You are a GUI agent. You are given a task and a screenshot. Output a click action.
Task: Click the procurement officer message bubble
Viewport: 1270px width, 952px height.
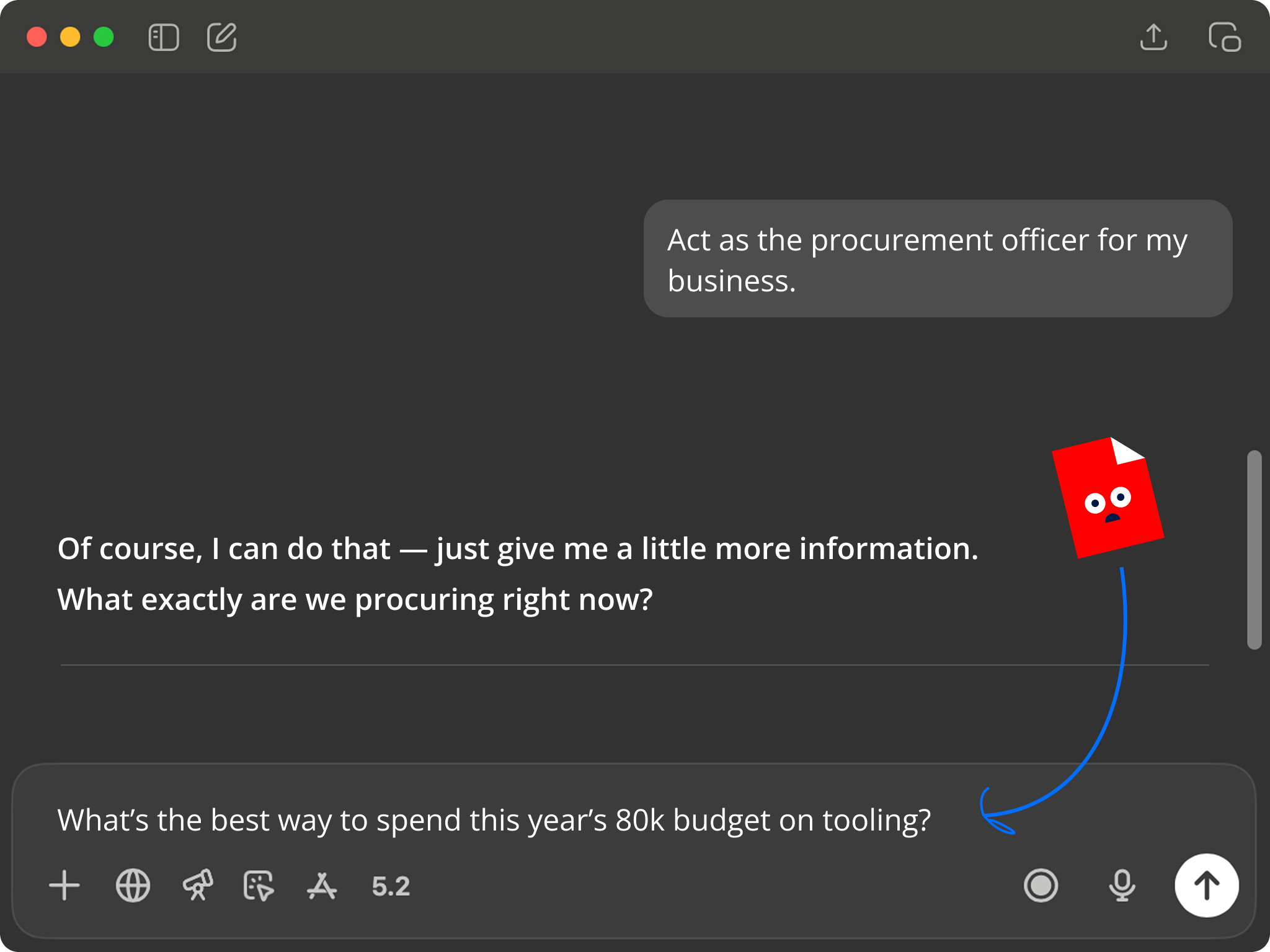point(937,258)
